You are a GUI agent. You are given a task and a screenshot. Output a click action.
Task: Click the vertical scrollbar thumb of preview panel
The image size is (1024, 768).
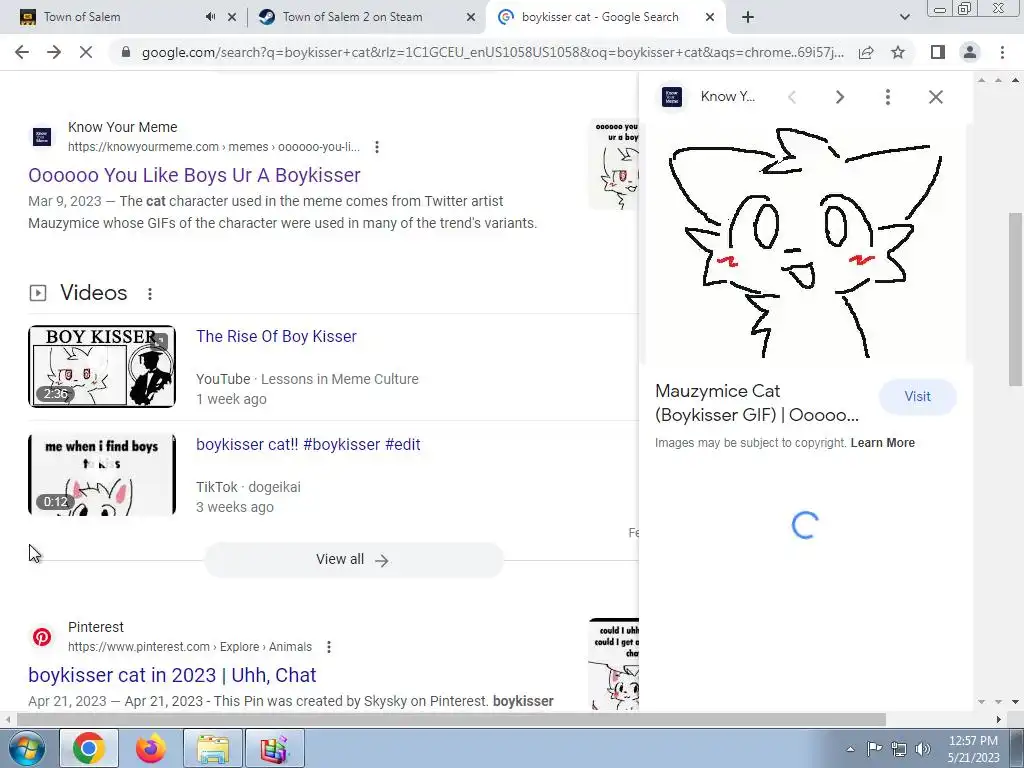pos(1016,299)
